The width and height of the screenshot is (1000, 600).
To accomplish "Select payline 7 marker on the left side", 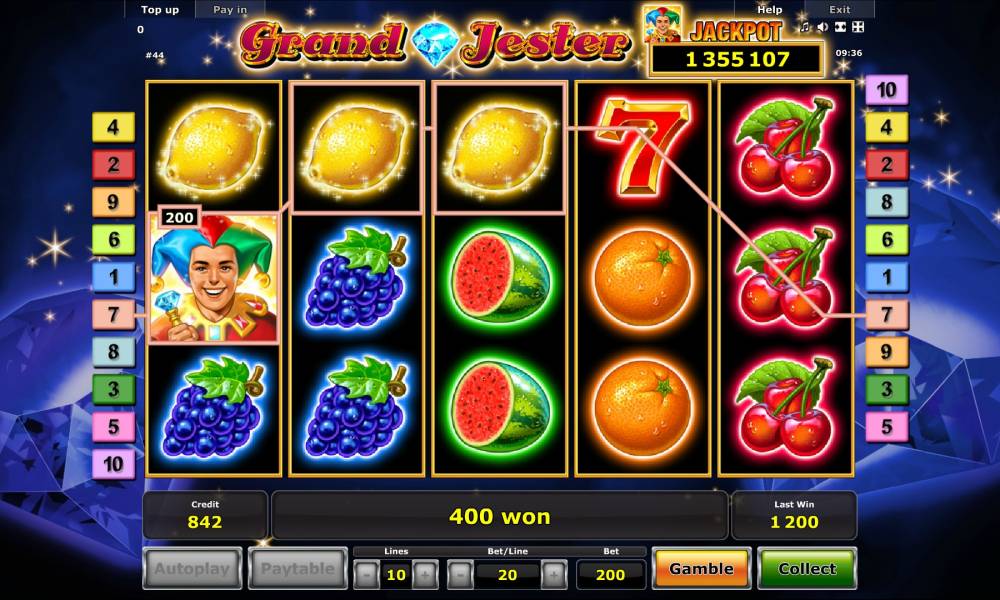I will point(114,314).
